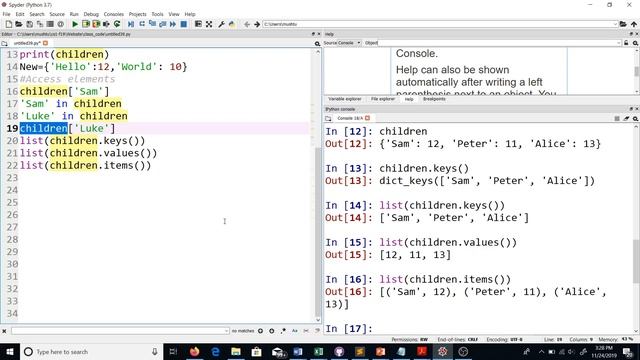Click the Windows search box
Image resolution: width=640 pixels, height=360 pixels.
(91, 352)
